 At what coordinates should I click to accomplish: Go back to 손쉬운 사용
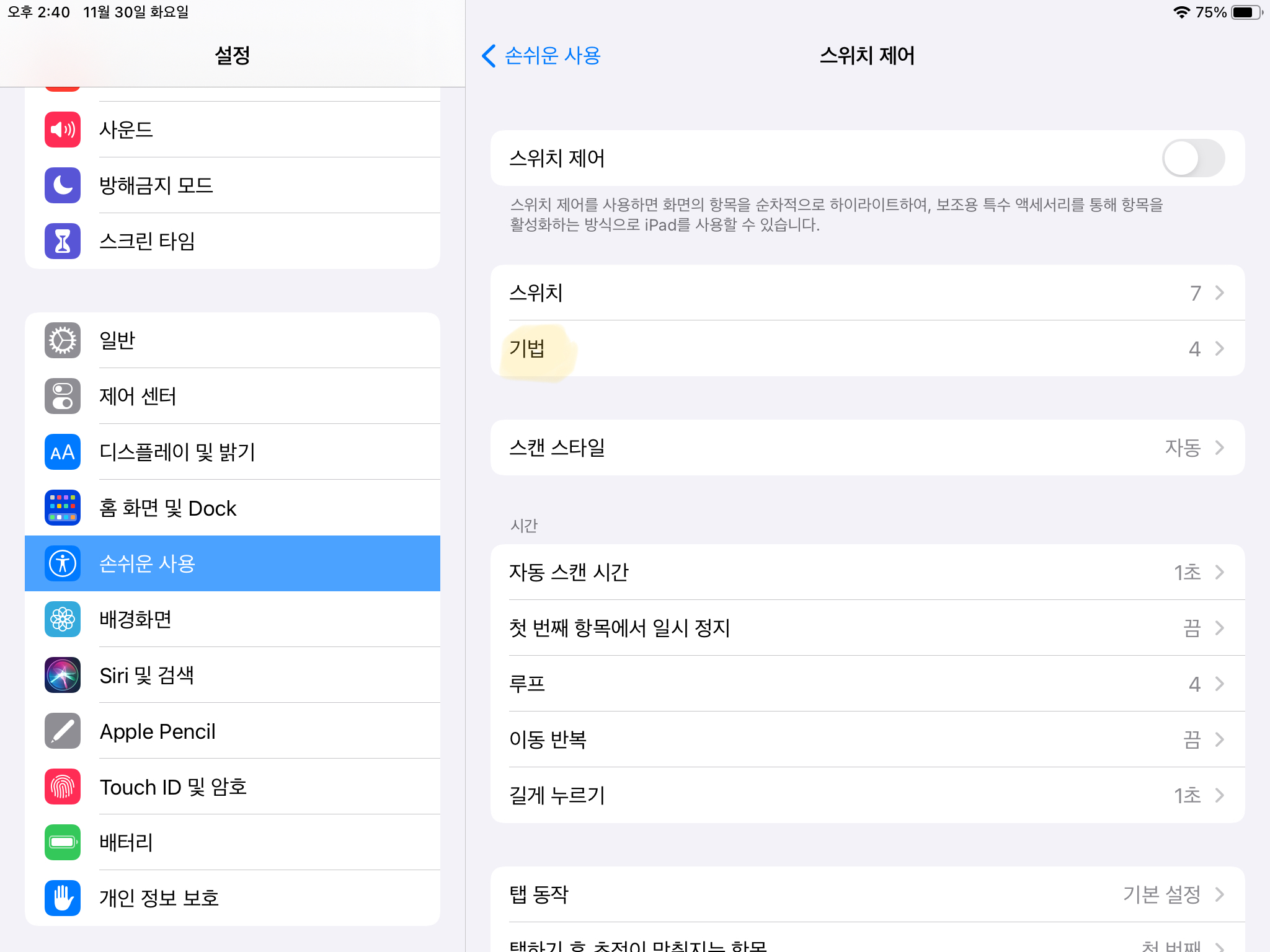(541, 56)
